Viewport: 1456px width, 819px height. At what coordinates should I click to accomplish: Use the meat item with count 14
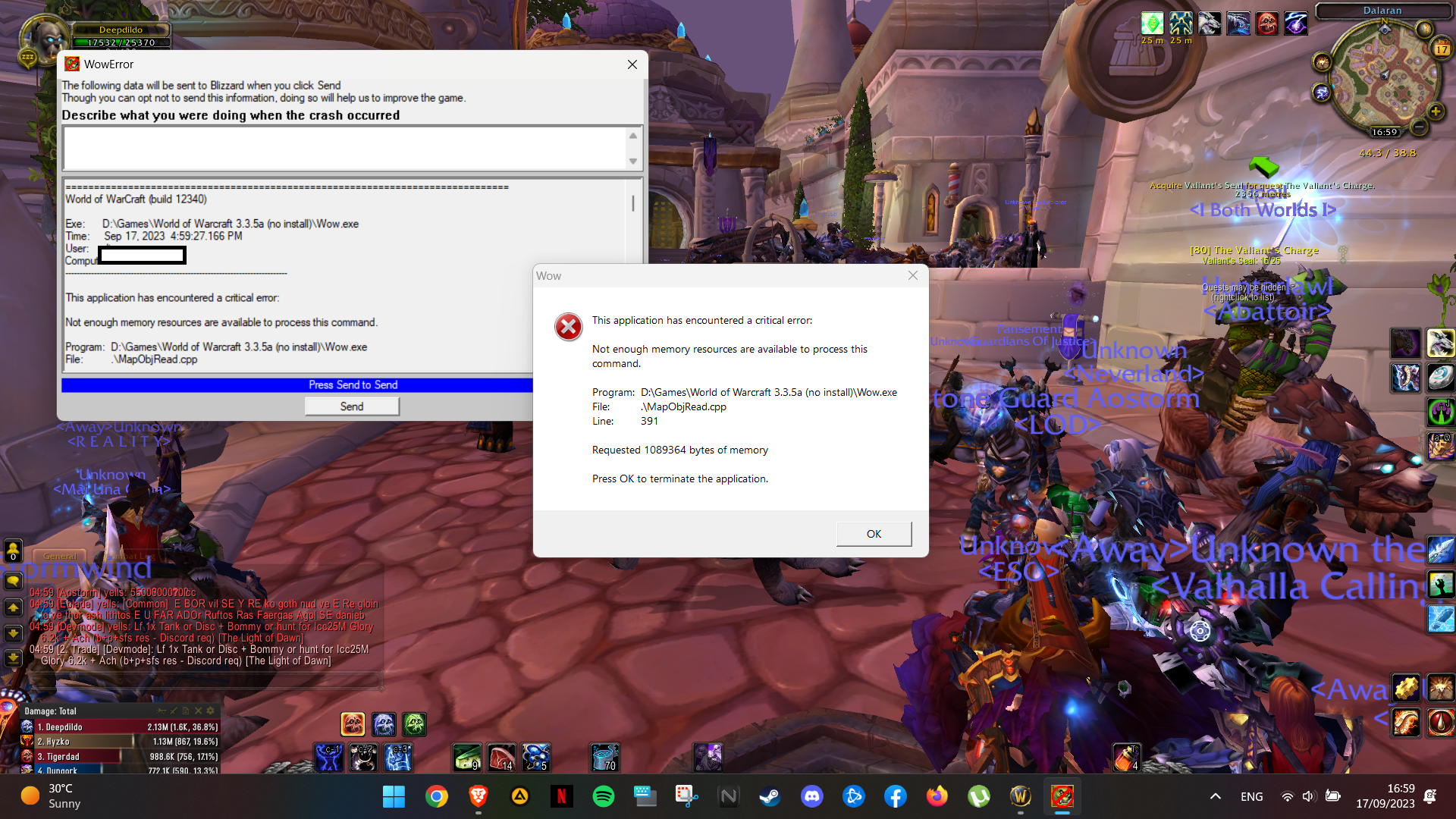(x=501, y=758)
